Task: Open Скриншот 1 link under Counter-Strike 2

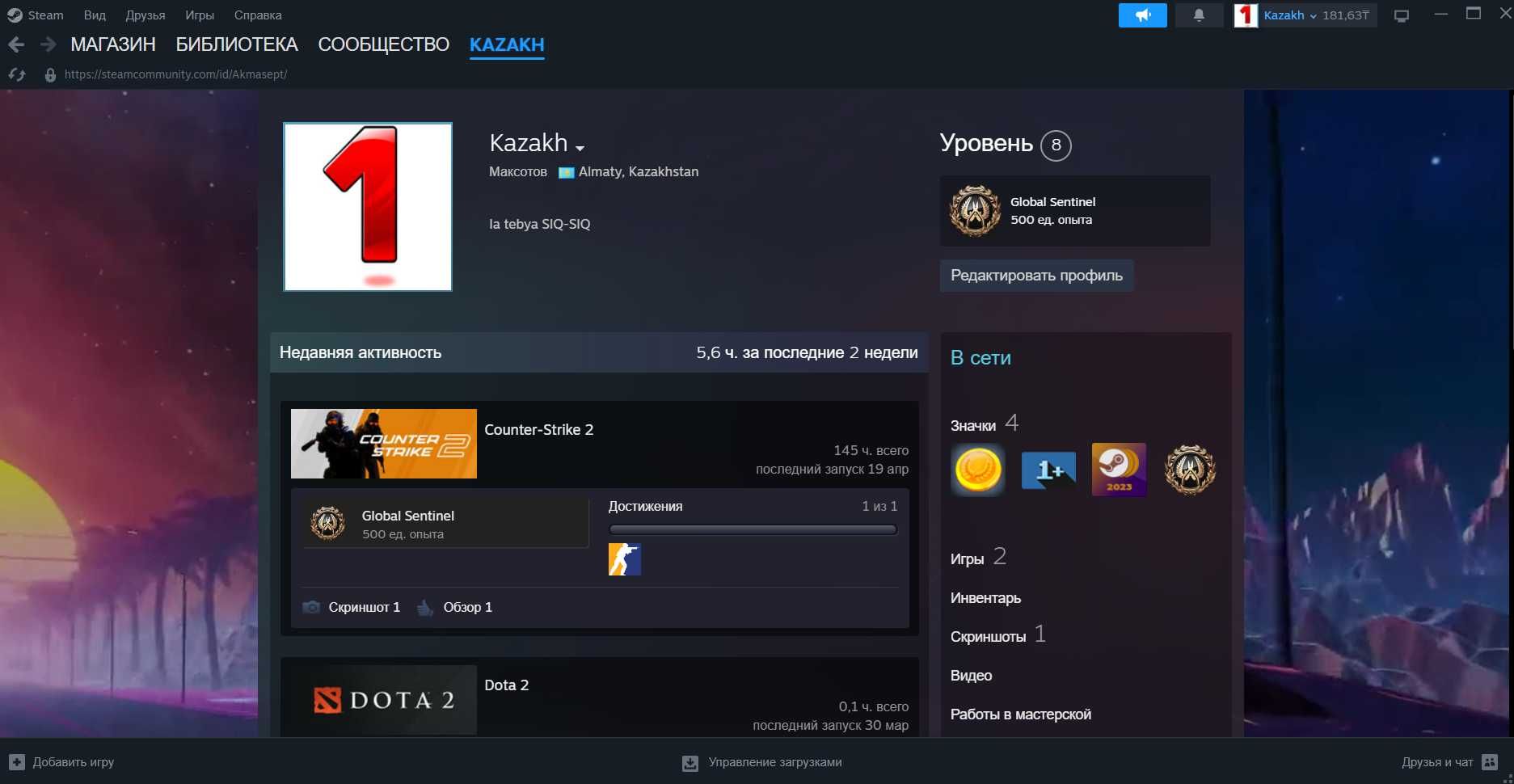Action: (x=365, y=607)
